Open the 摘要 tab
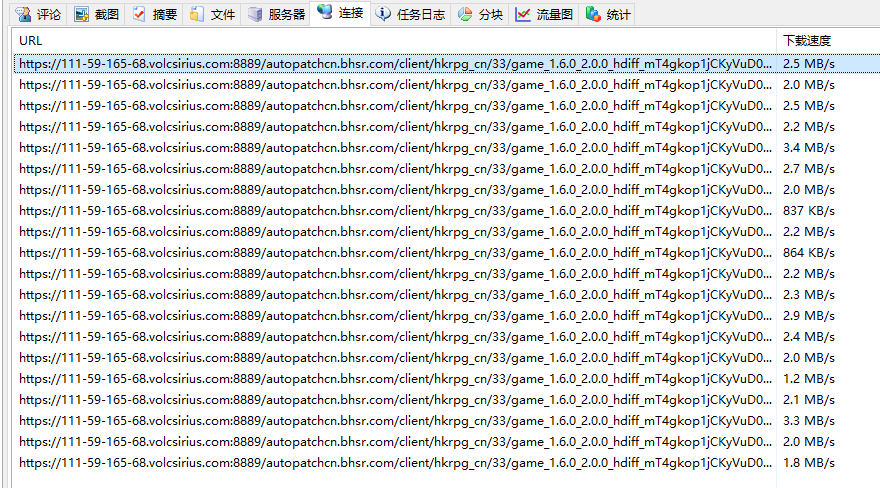Image resolution: width=880 pixels, height=488 pixels. tap(154, 15)
